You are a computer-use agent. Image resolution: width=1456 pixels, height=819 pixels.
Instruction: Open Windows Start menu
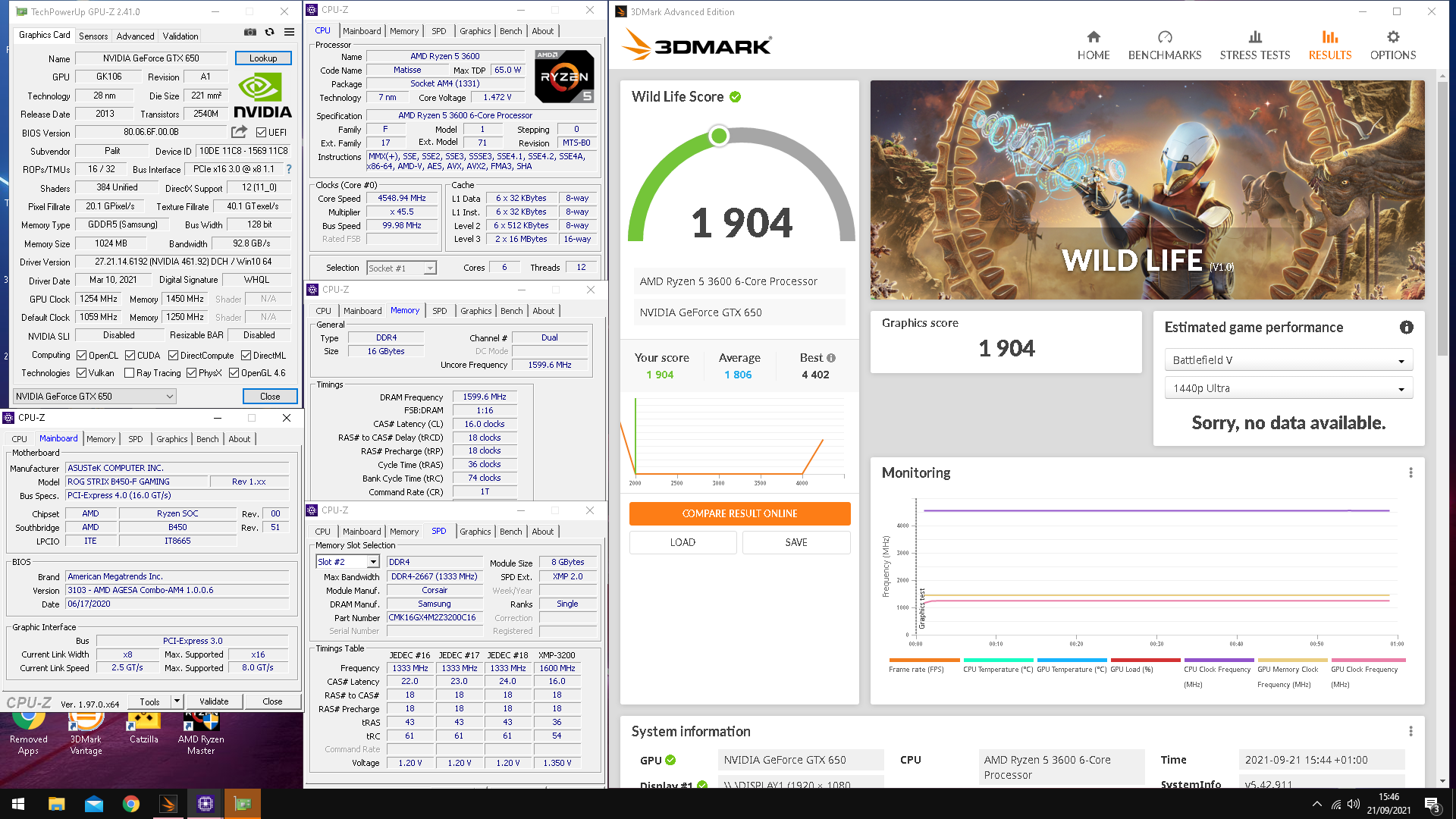click(x=18, y=804)
